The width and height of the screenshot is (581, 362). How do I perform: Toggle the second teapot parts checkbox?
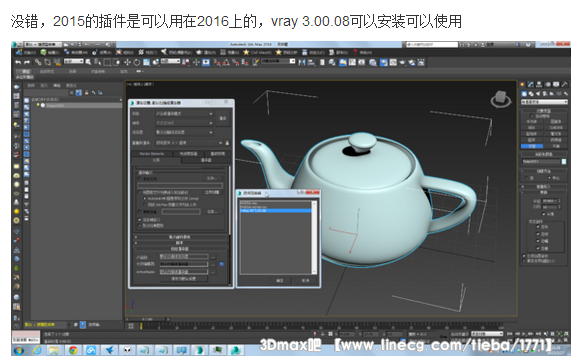point(538,234)
